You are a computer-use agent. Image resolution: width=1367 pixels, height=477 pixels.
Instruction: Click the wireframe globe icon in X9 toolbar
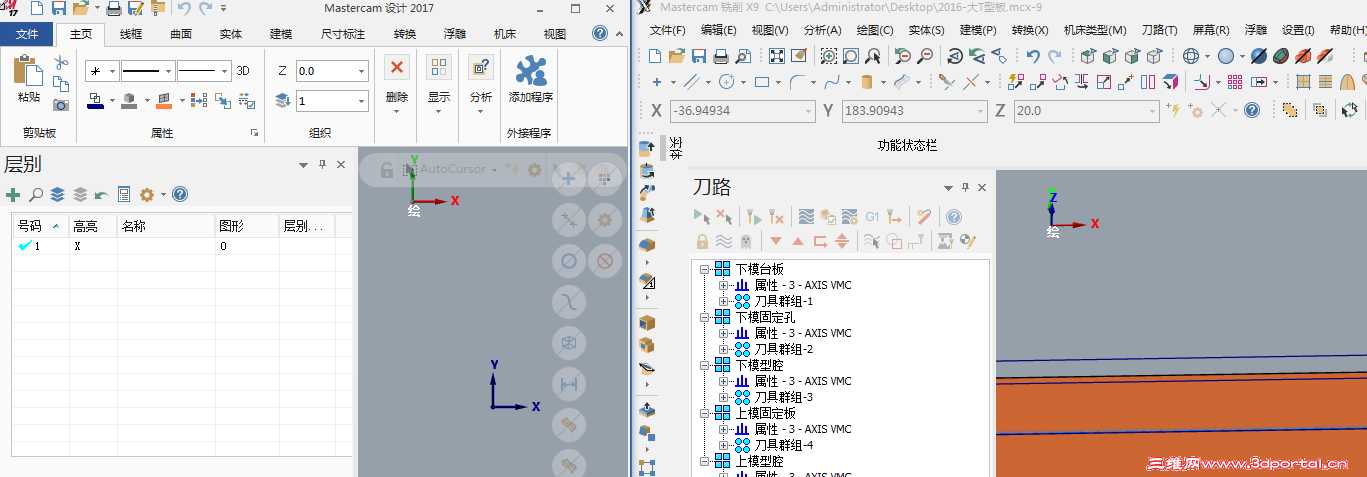point(1191,55)
